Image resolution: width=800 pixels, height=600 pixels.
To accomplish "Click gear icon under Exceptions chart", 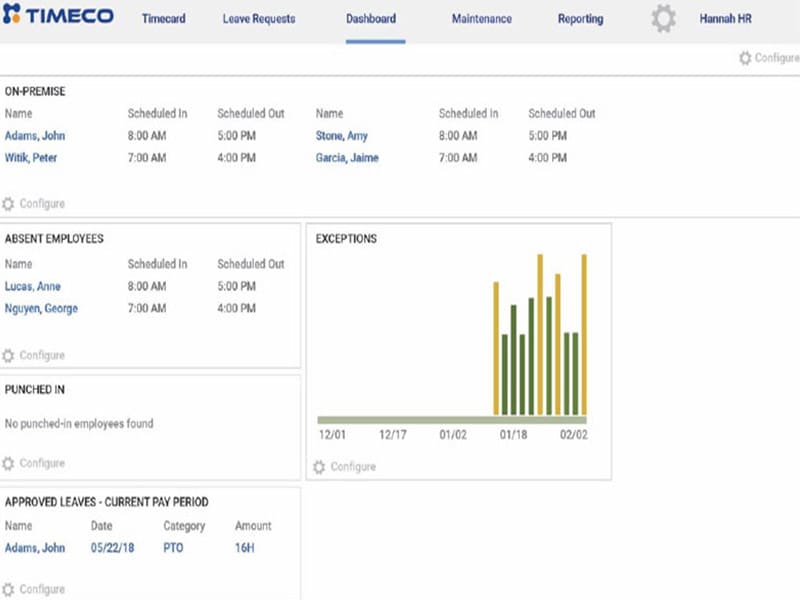I will click(x=319, y=467).
